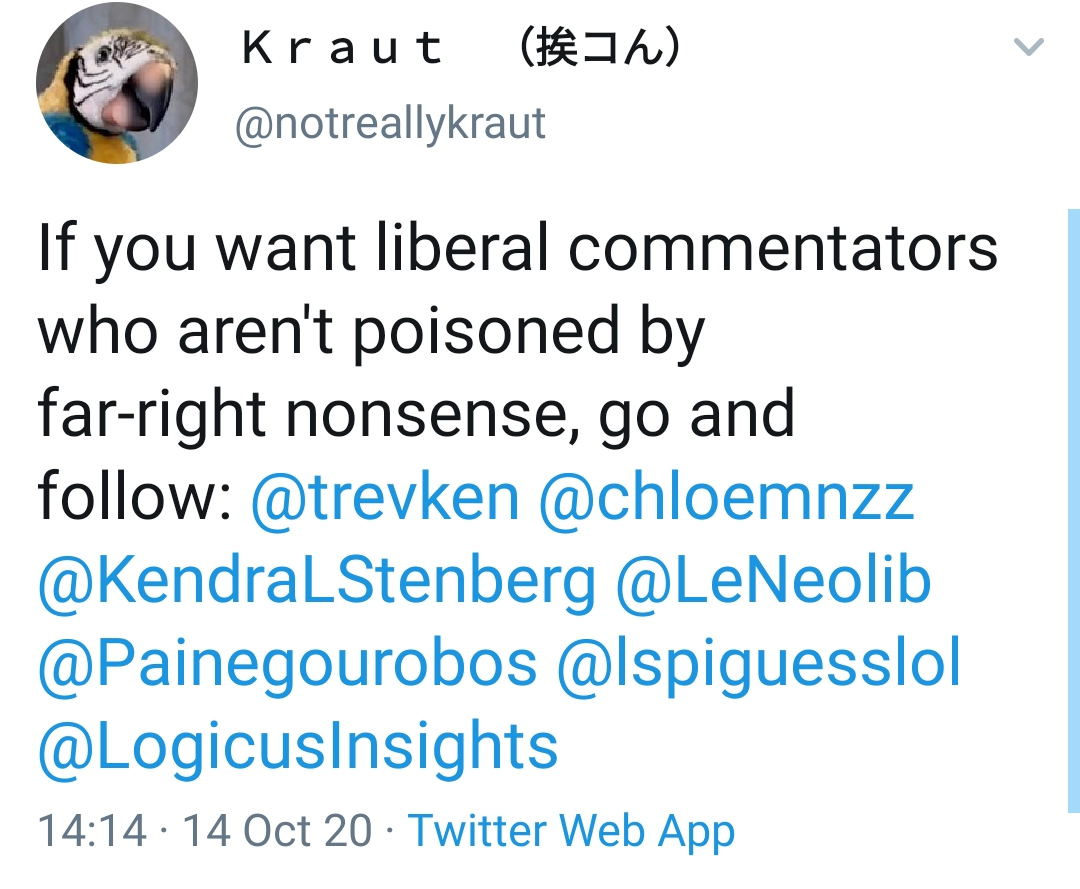Expand the tweet options chevron
Viewport: 1080px width, 889px height.
(x=1028, y=47)
